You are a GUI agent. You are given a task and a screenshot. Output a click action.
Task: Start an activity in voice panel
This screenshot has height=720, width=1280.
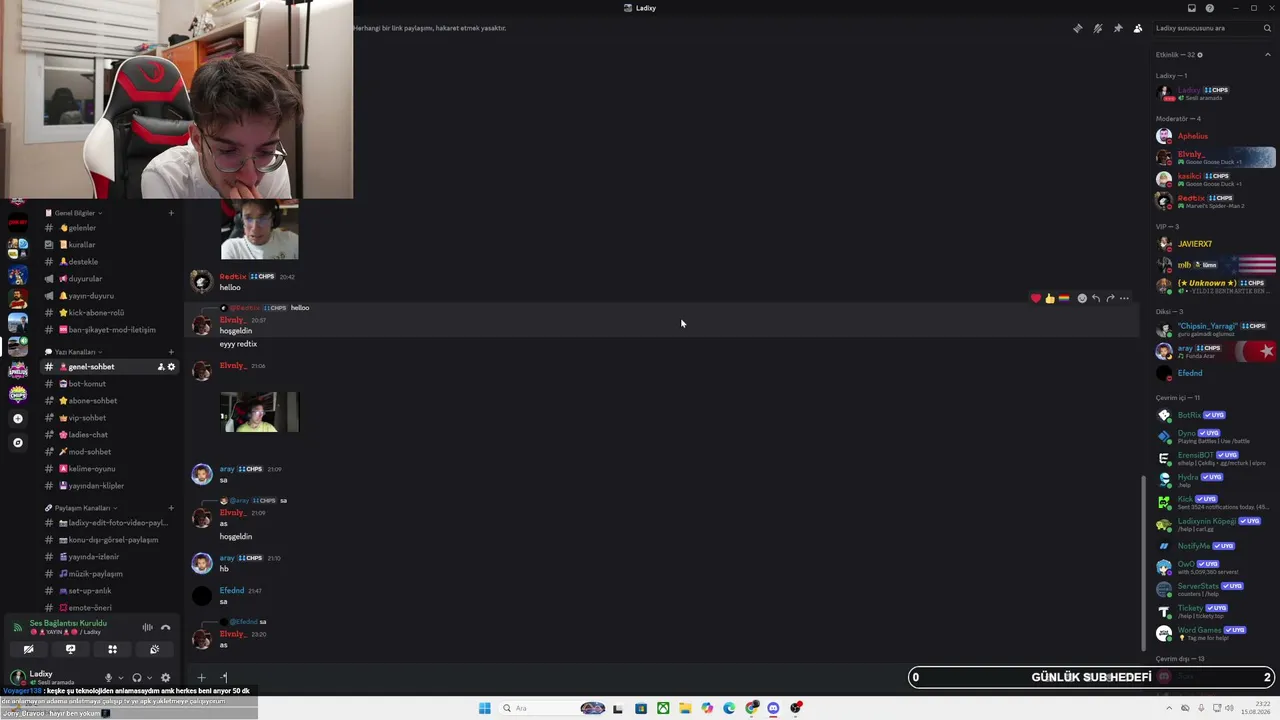(112, 649)
